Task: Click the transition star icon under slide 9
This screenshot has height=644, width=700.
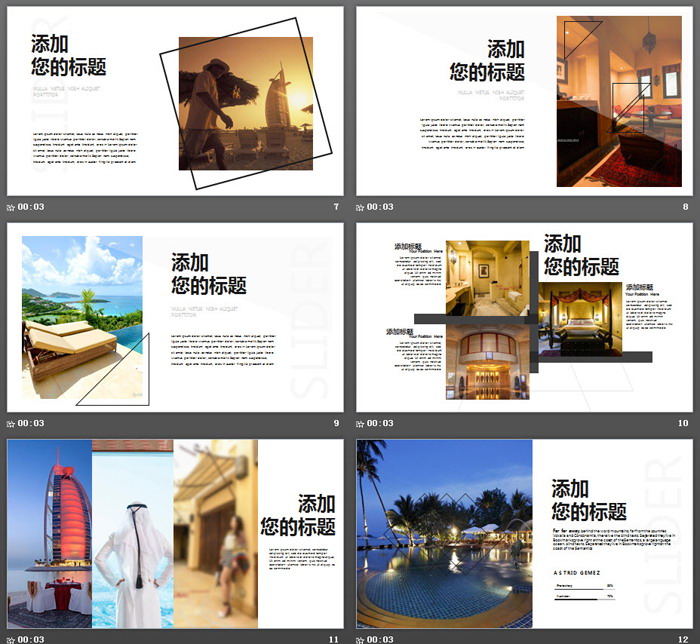Action: coord(11,423)
